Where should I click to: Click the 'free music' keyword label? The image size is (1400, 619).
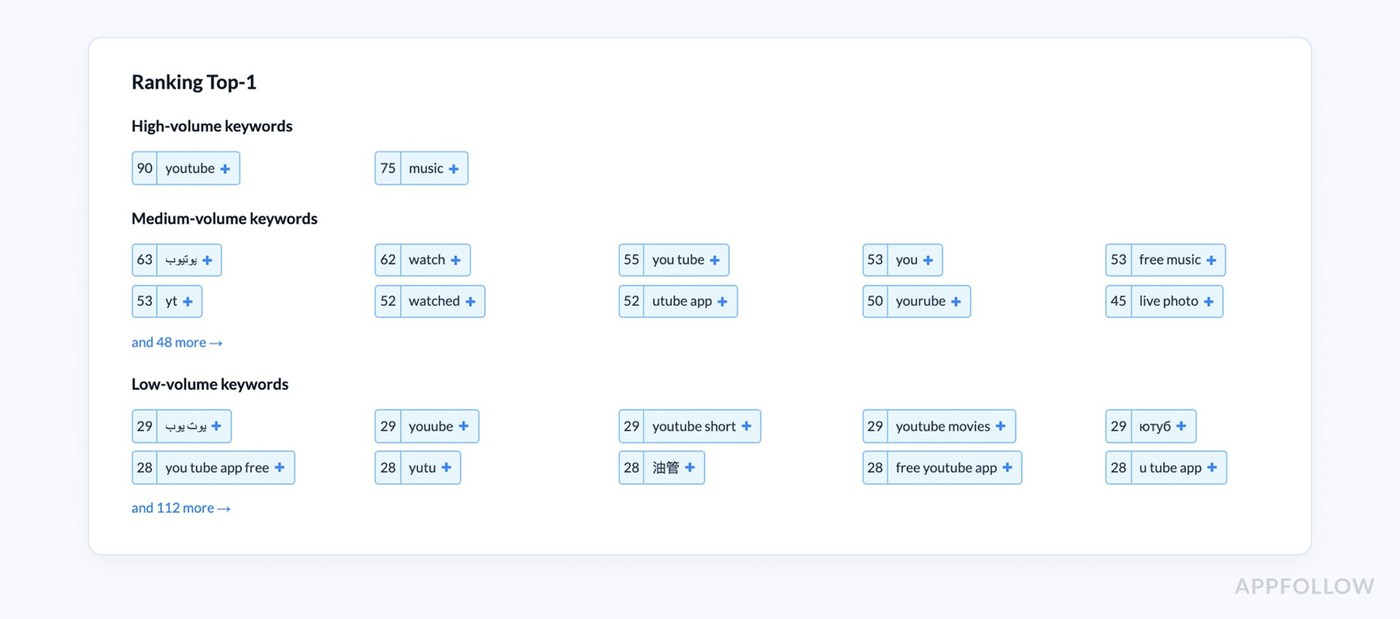[1170, 260]
